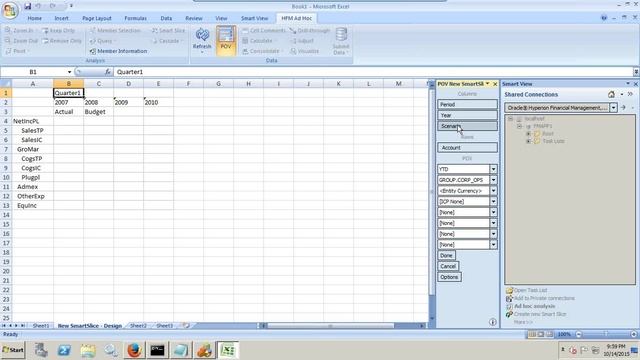Switch to the Sheet2 worksheet tab
640x360 pixels.
tap(138, 326)
